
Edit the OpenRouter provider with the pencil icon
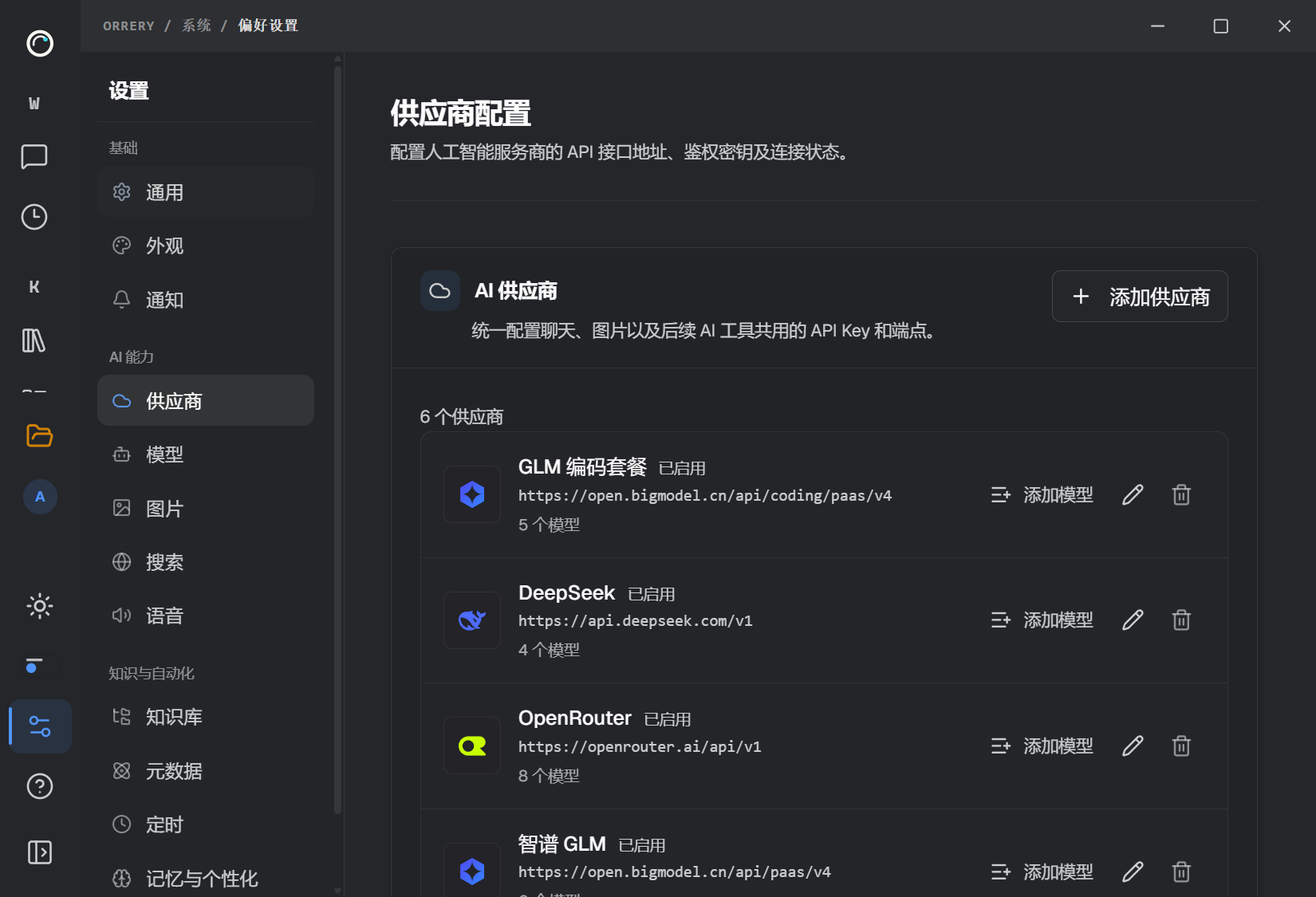coord(1133,746)
